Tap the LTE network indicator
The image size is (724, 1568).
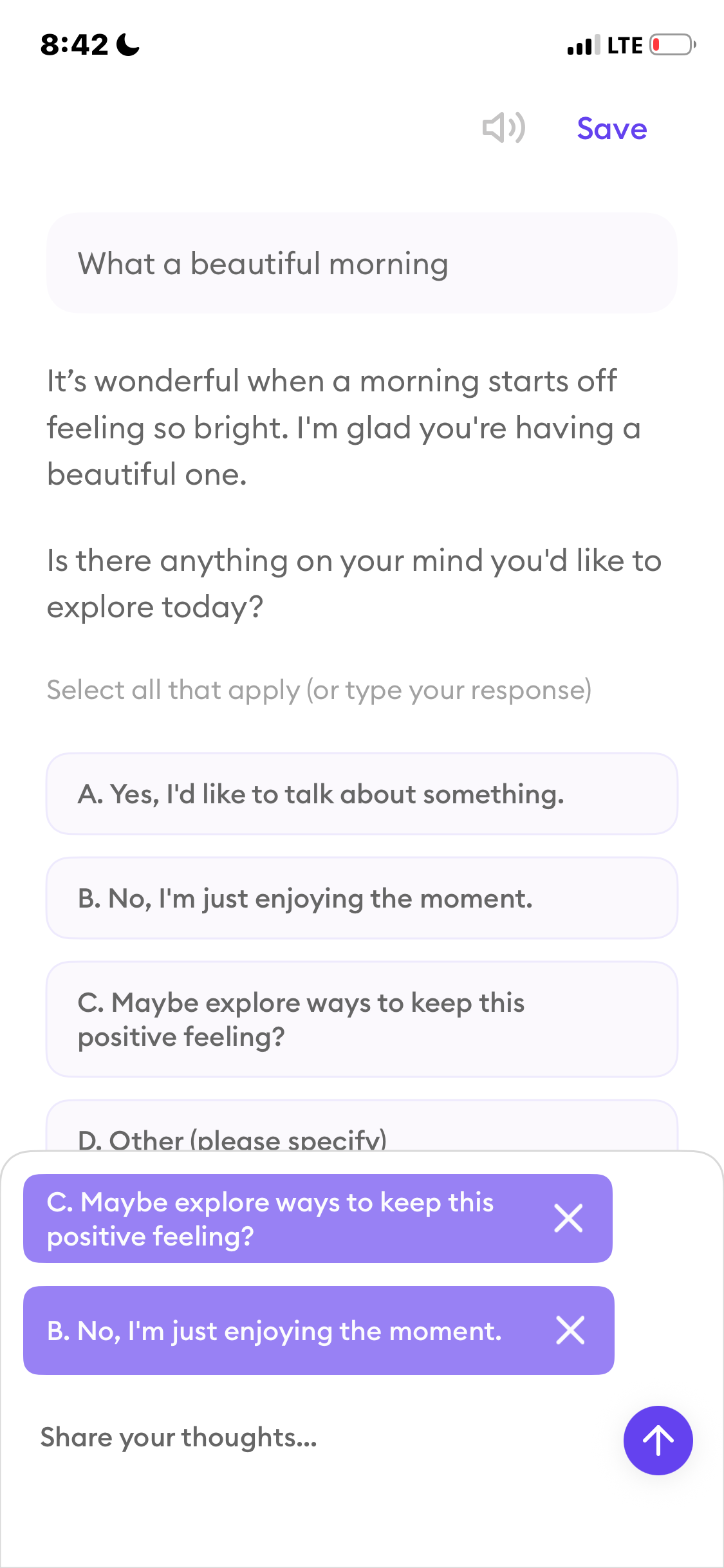pyautogui.click(x=625, y=46)
